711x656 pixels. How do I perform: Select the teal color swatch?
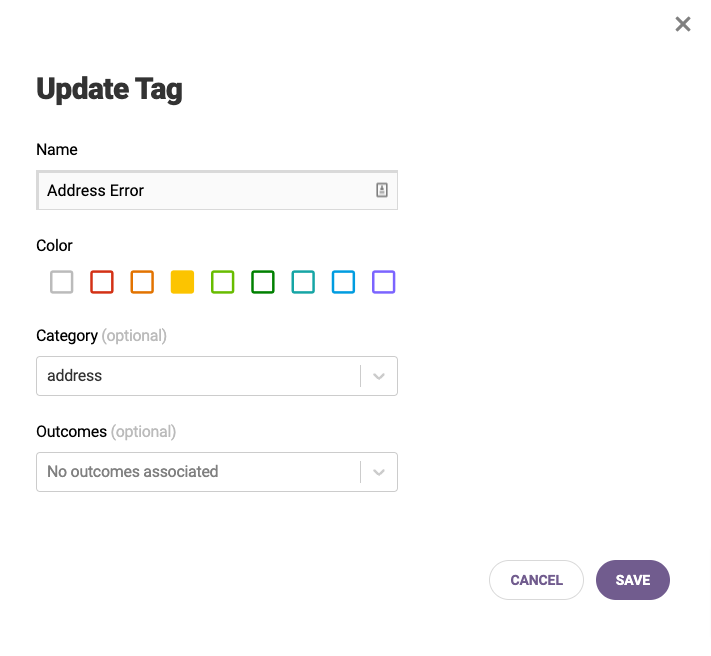click(303, 282)
